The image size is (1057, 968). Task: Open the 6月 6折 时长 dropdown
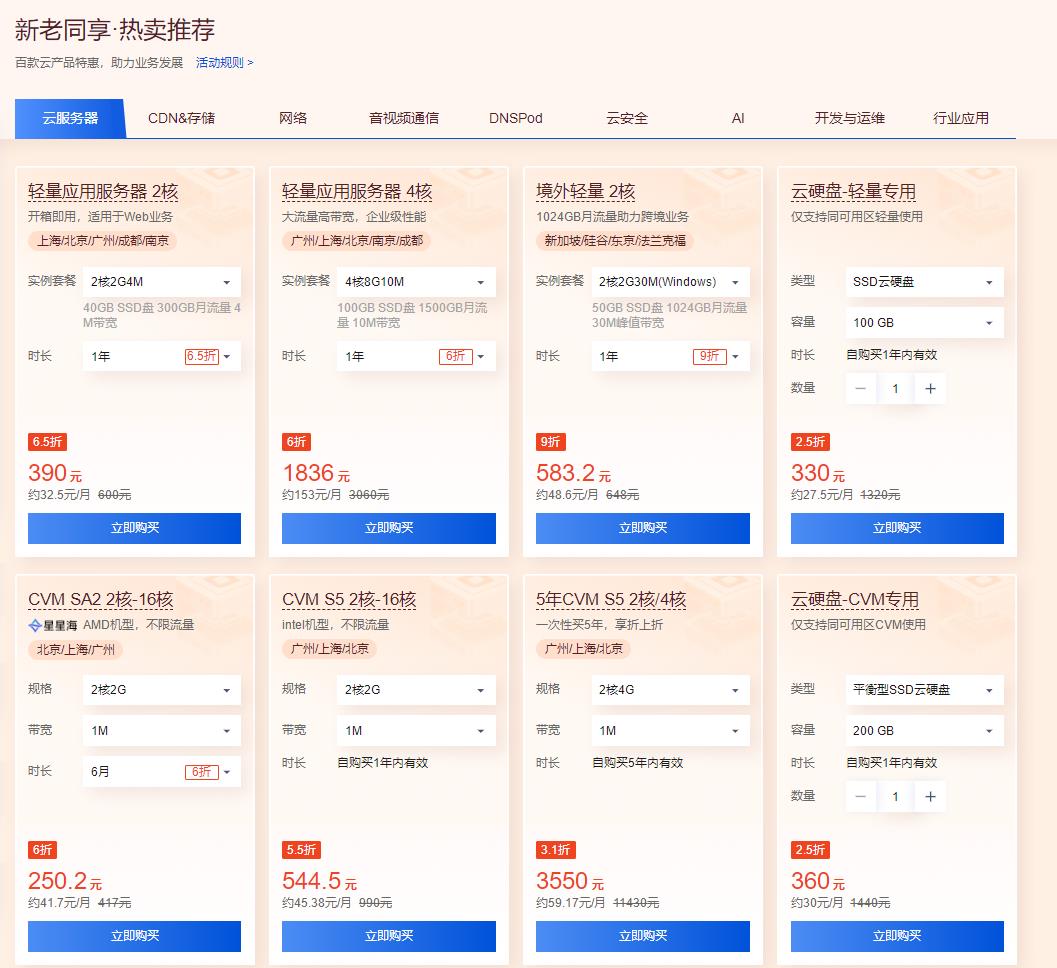pos(161,771)
